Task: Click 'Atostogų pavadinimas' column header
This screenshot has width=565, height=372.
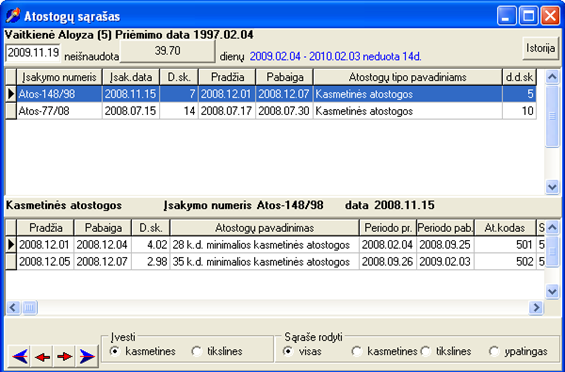Action: pos(264,228)
